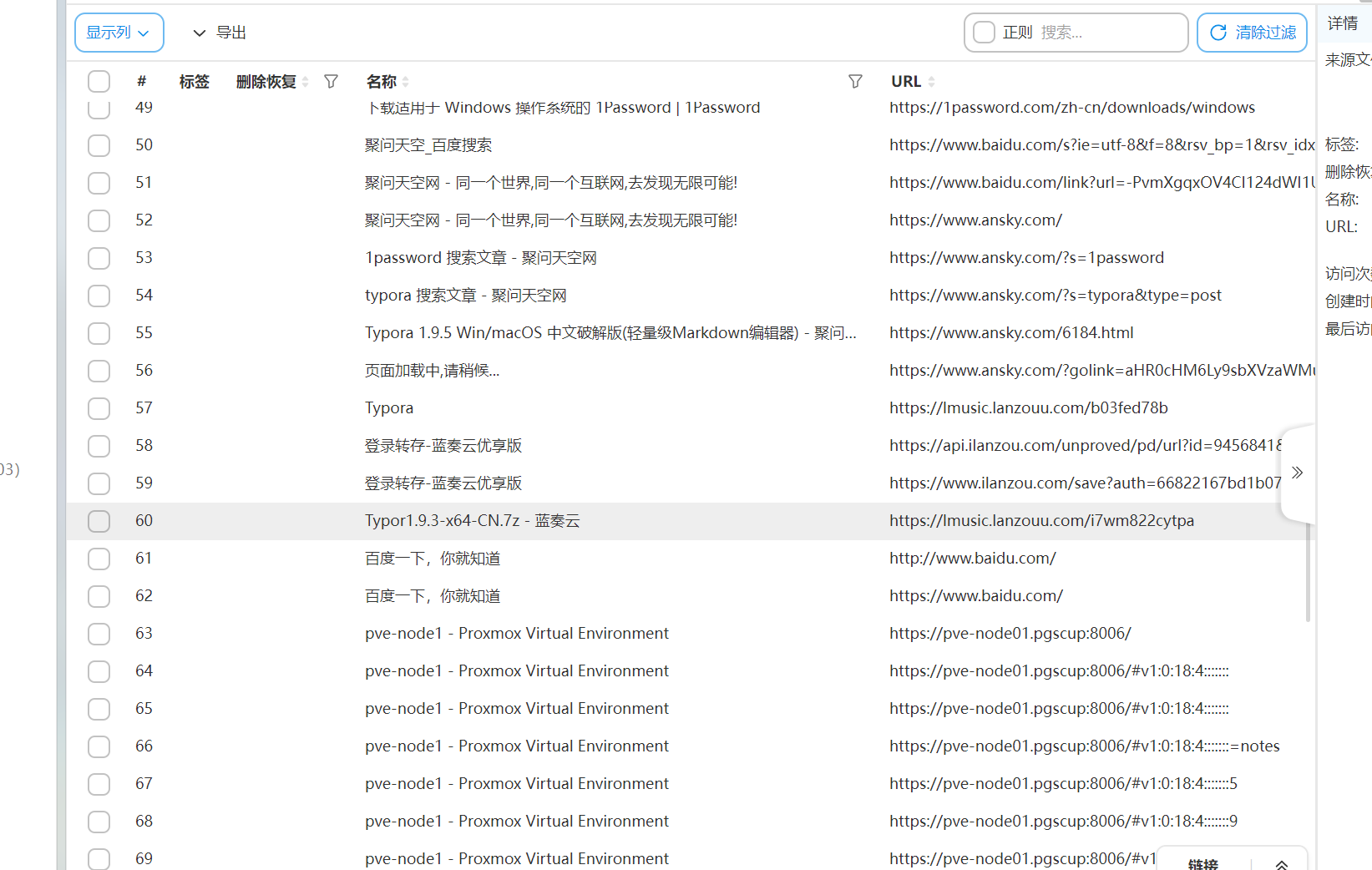
Task: Tick the checkbox for row 64
Action: click(x=99, y=671)
